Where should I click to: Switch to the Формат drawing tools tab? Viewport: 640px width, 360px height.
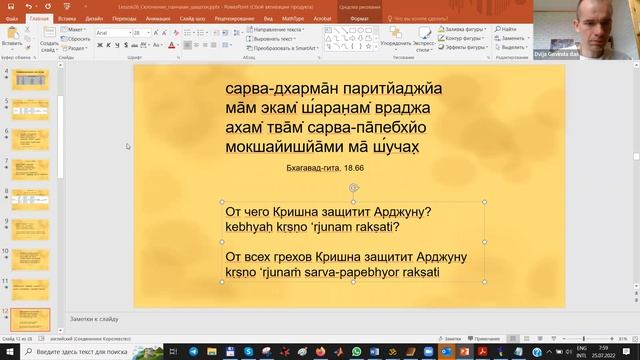tap(359, 19)
